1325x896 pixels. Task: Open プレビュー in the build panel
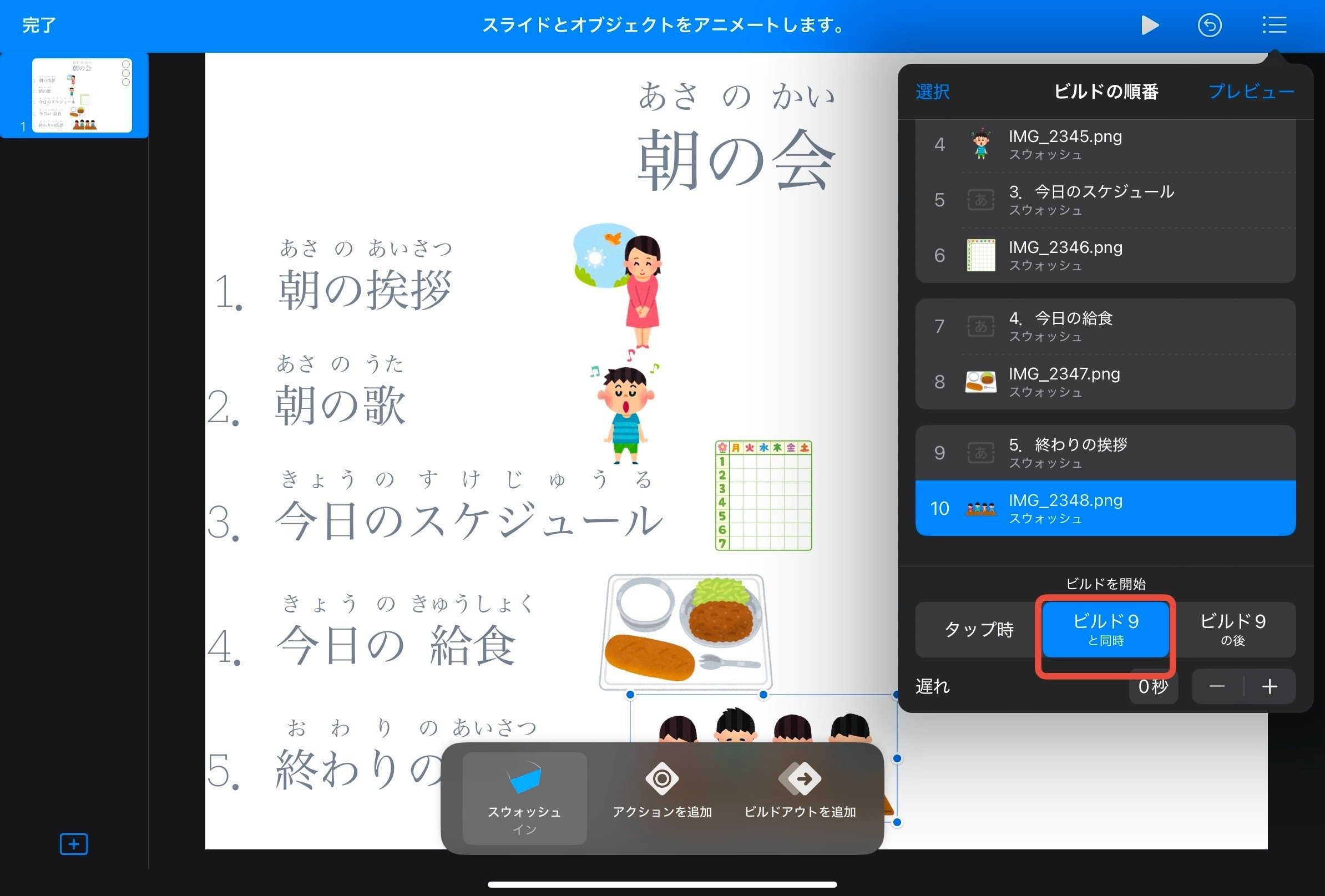coord(1251,92)
